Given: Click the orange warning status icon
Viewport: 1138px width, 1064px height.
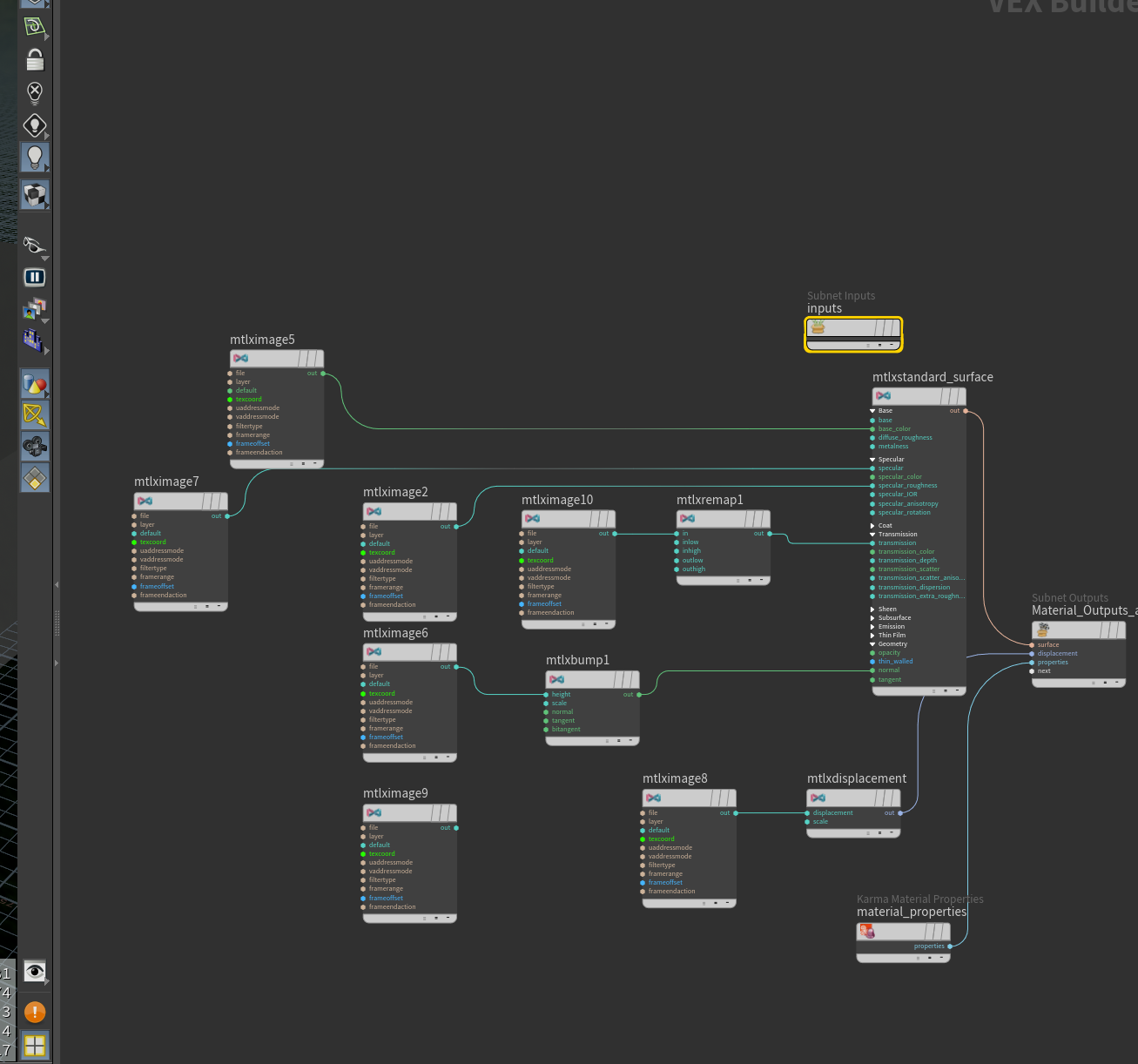Looking at the screenshot, I should click(x=34, y=1012).
